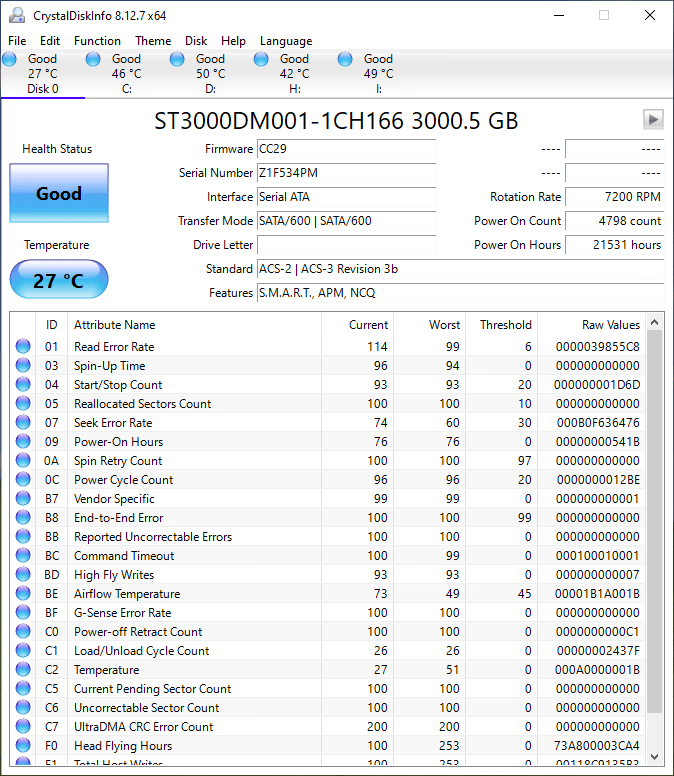Click status orb for Power-On Hours row
This screenshot has width=674, height=776.
point(23,441)
